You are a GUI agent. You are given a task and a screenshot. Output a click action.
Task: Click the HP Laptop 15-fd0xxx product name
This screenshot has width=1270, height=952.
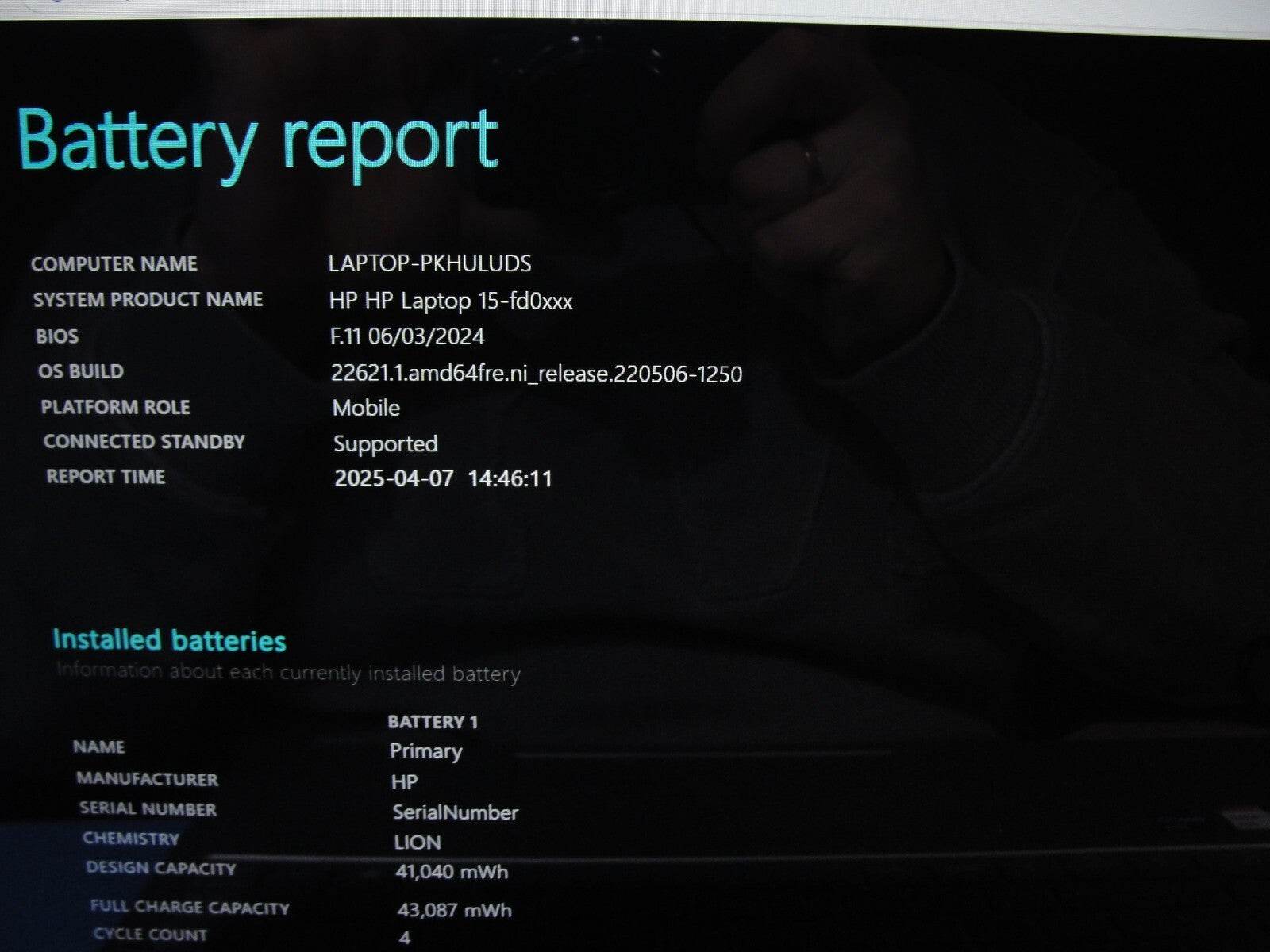click(450, 301)
